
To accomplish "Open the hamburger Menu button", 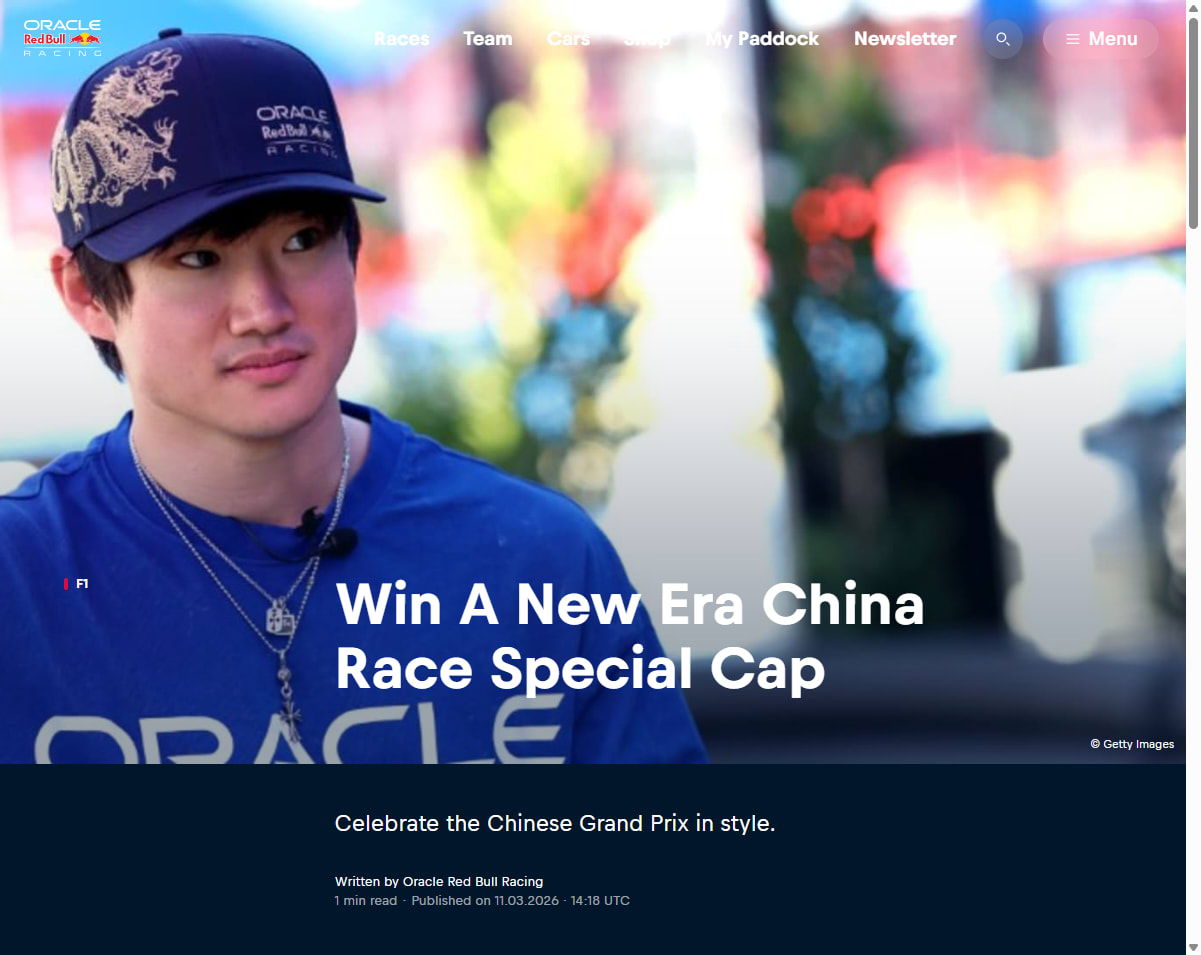I will (1101, 39).
